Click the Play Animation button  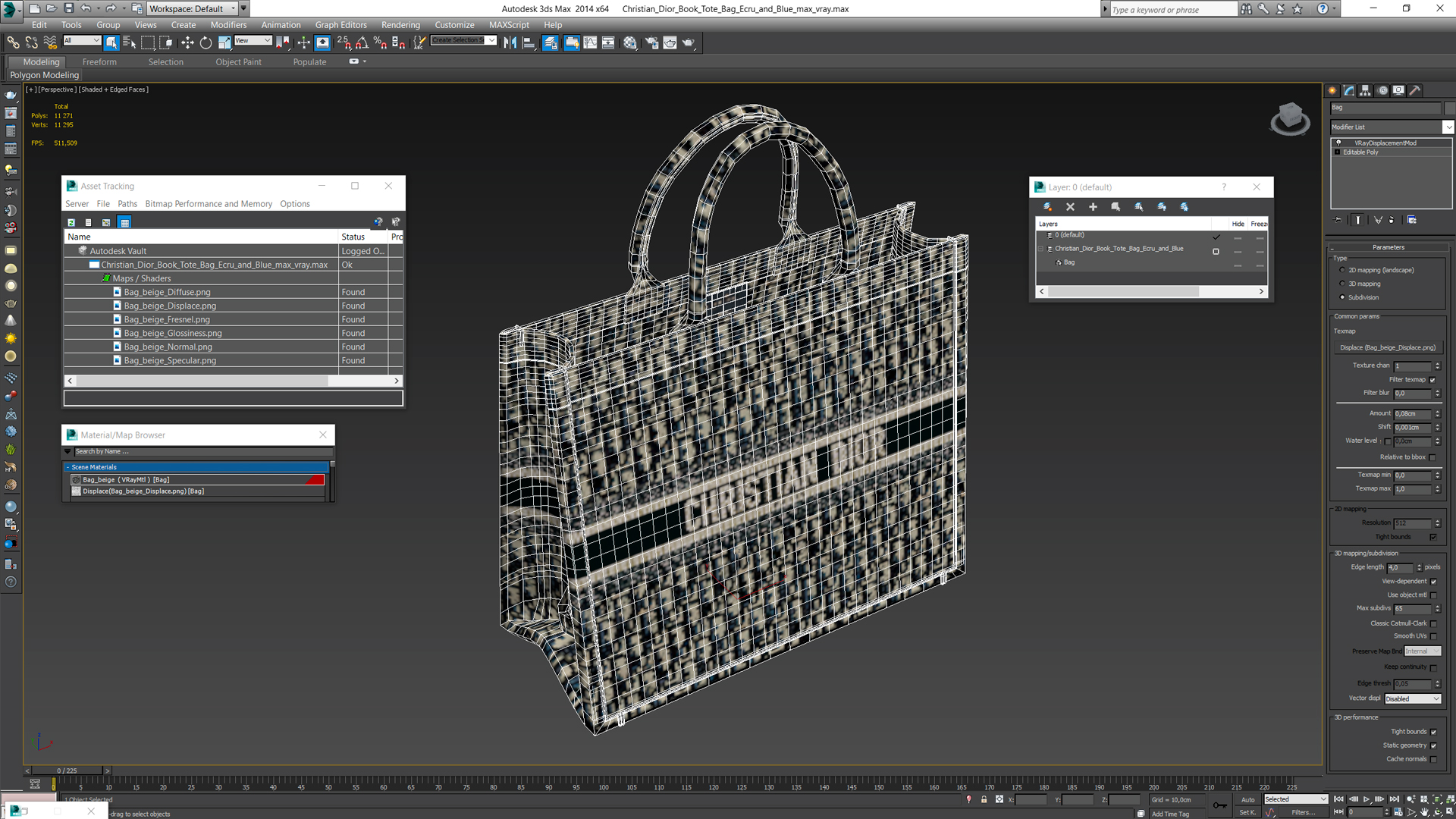pos(1367,799)
